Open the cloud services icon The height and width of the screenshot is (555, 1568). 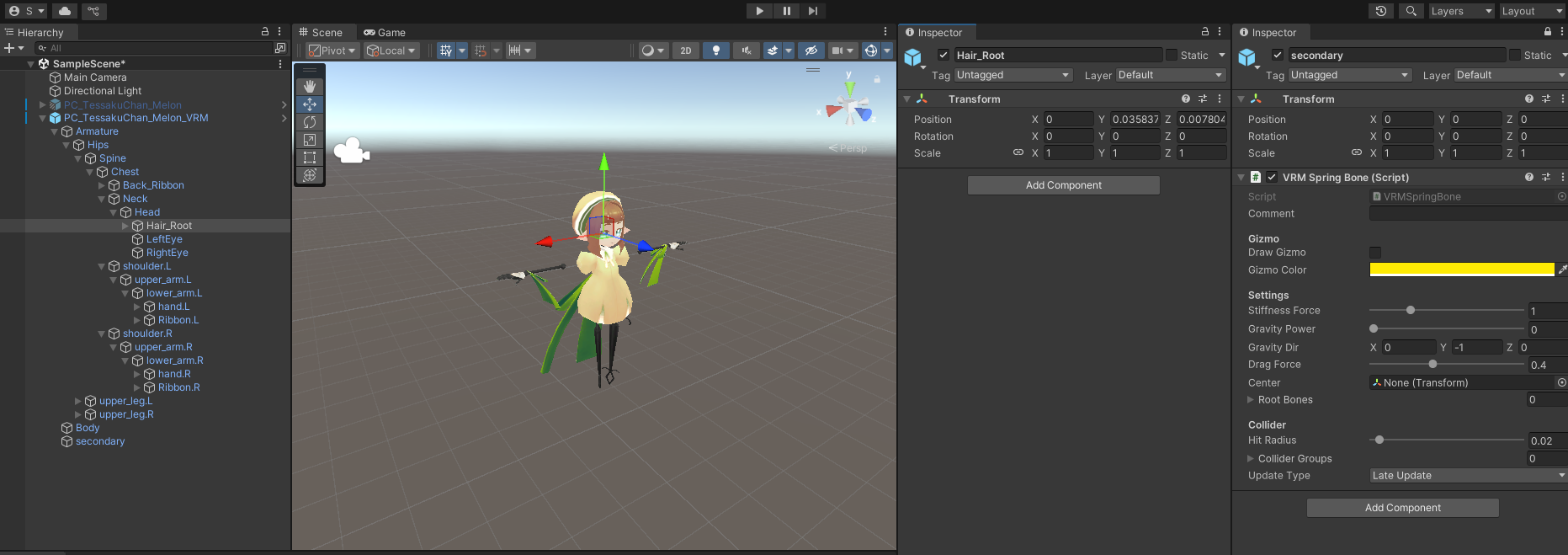point(65,11)
